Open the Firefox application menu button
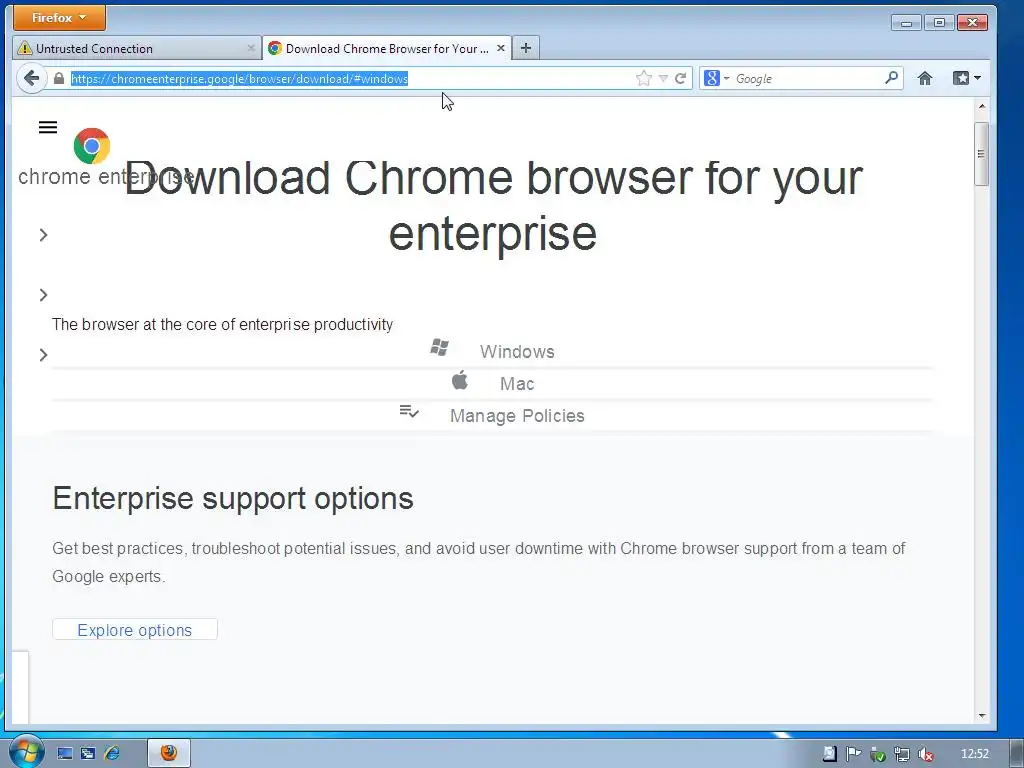1024x768 pixels. (59, 18)
